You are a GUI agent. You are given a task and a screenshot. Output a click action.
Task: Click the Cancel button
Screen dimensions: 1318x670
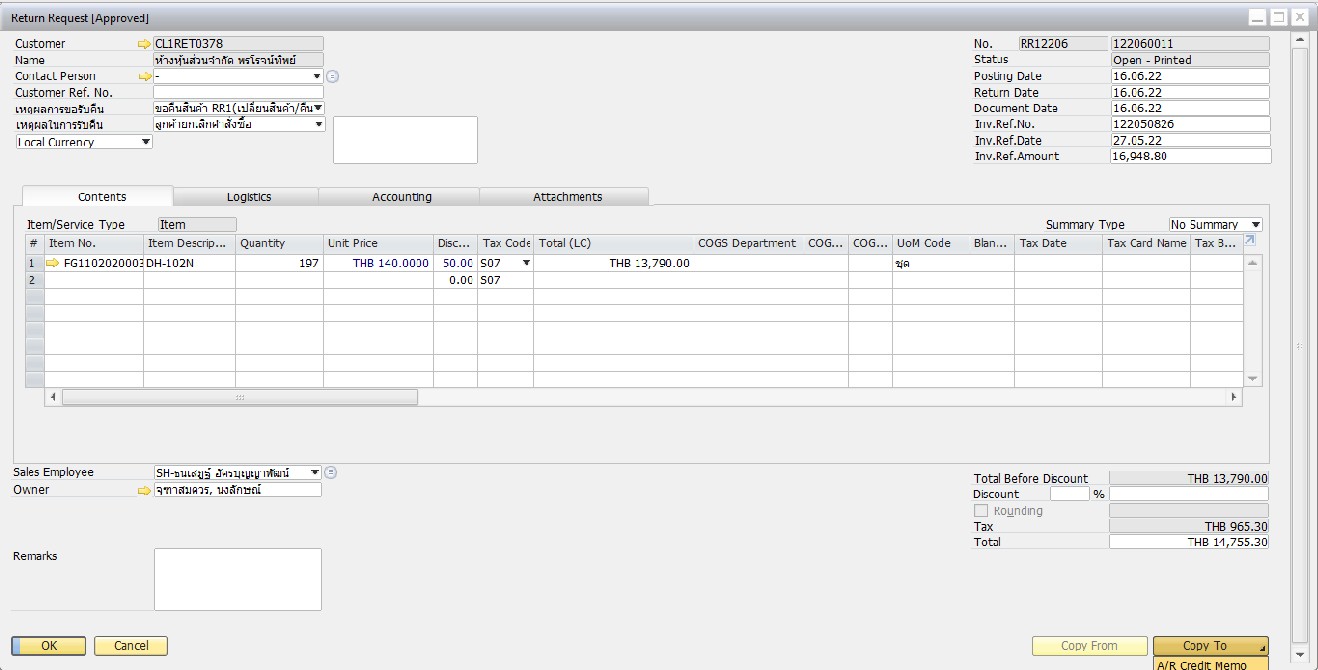131,646
